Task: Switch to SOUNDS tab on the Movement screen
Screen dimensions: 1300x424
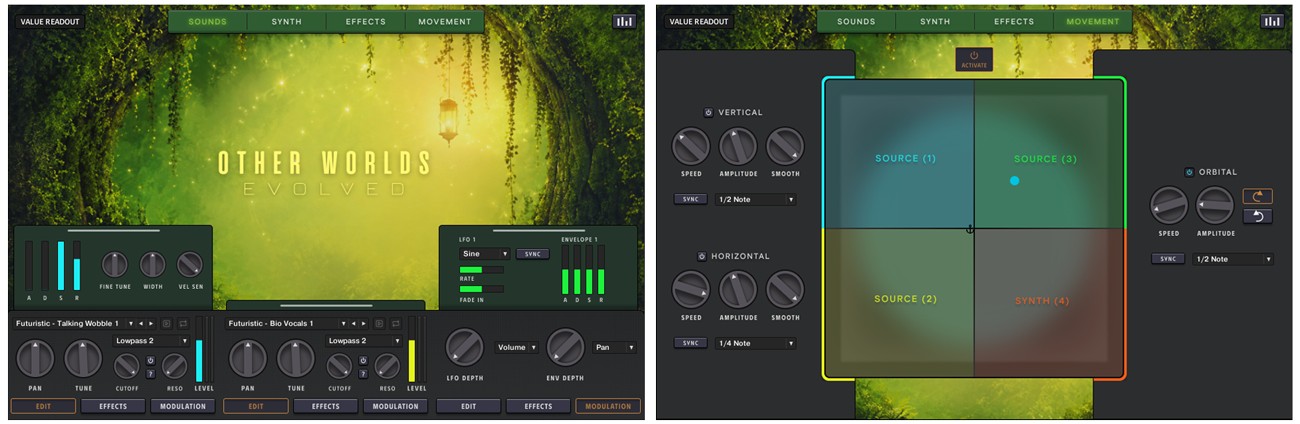Action: [856, 21]
